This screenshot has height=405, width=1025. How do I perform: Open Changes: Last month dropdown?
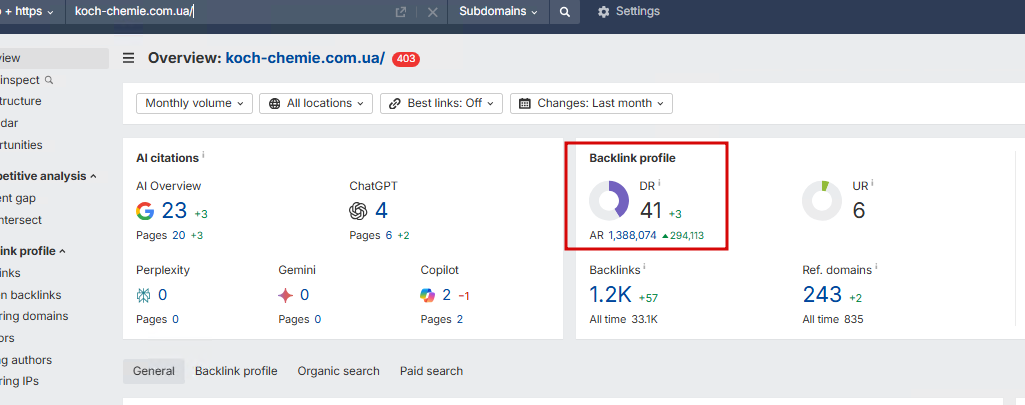[x=591, y=103]
